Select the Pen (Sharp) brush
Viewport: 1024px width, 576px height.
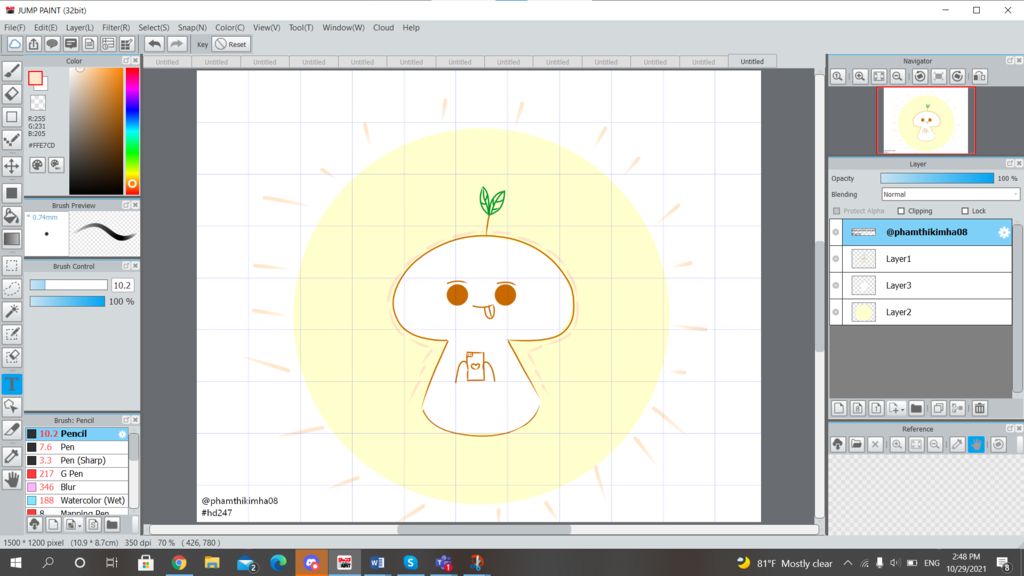point(77,460)
